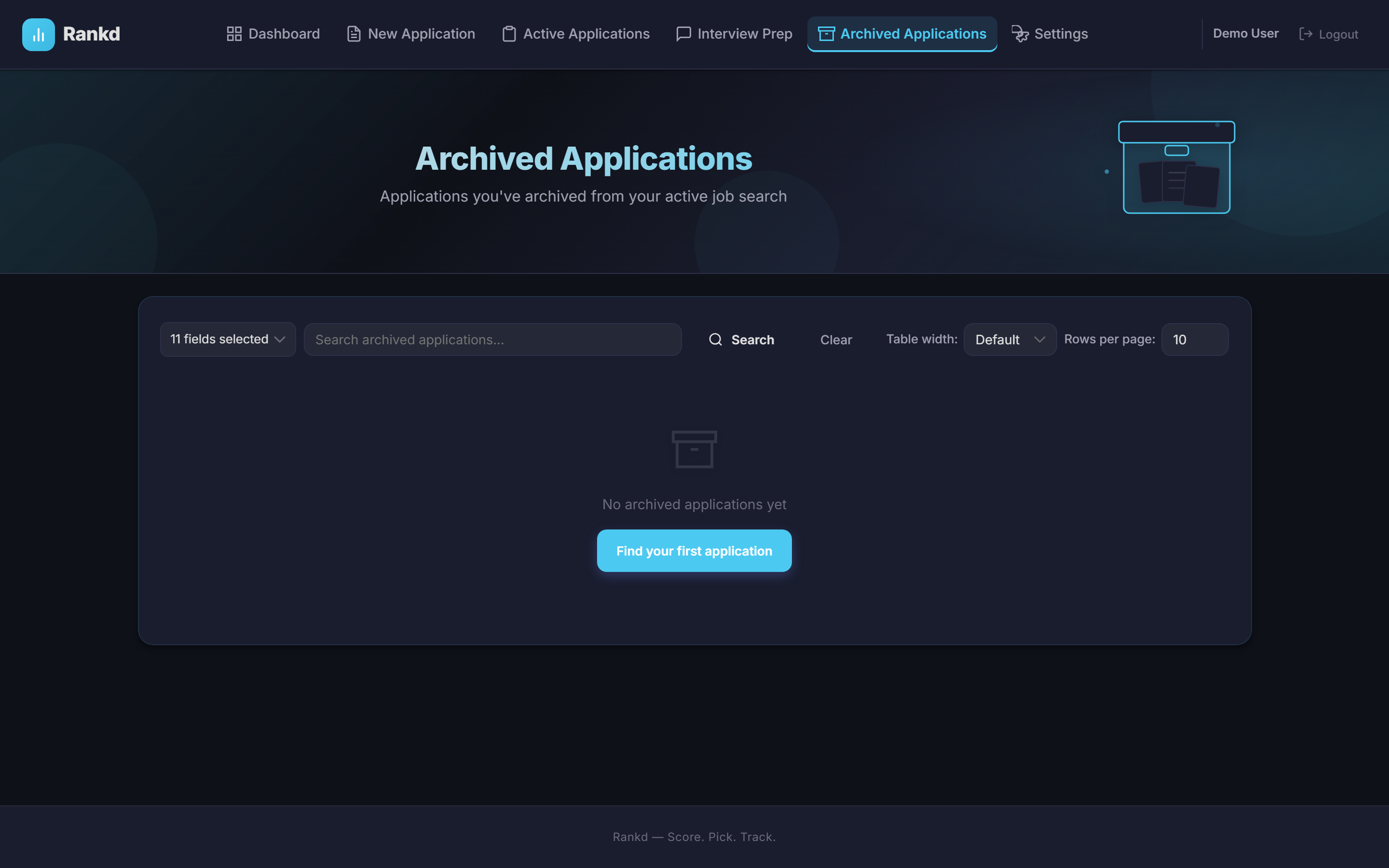This screenshot has width=1389, height=868.
Task: Click the Archived Applications archive box icon
Action: (x=827, y=34)
